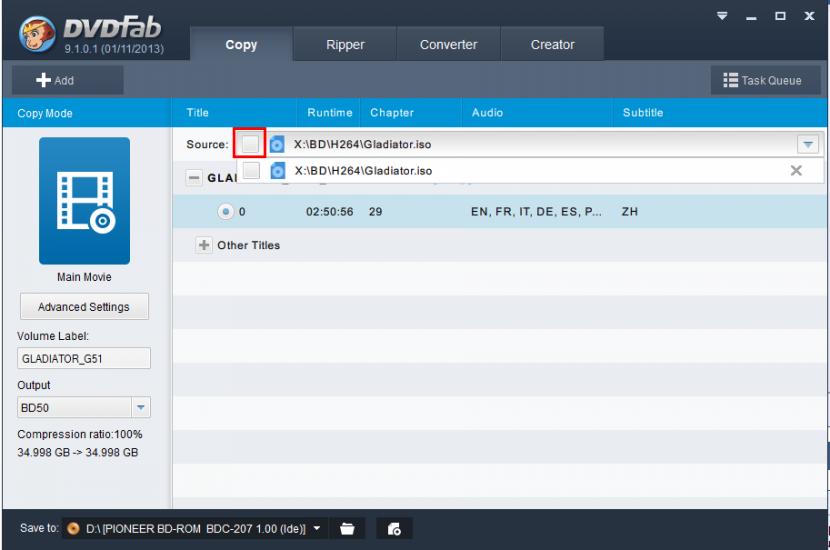Click the audio languages EN, FR, IT, DE, ES
830x550 pixels.
pyautogui.click(x=536, y=211)
